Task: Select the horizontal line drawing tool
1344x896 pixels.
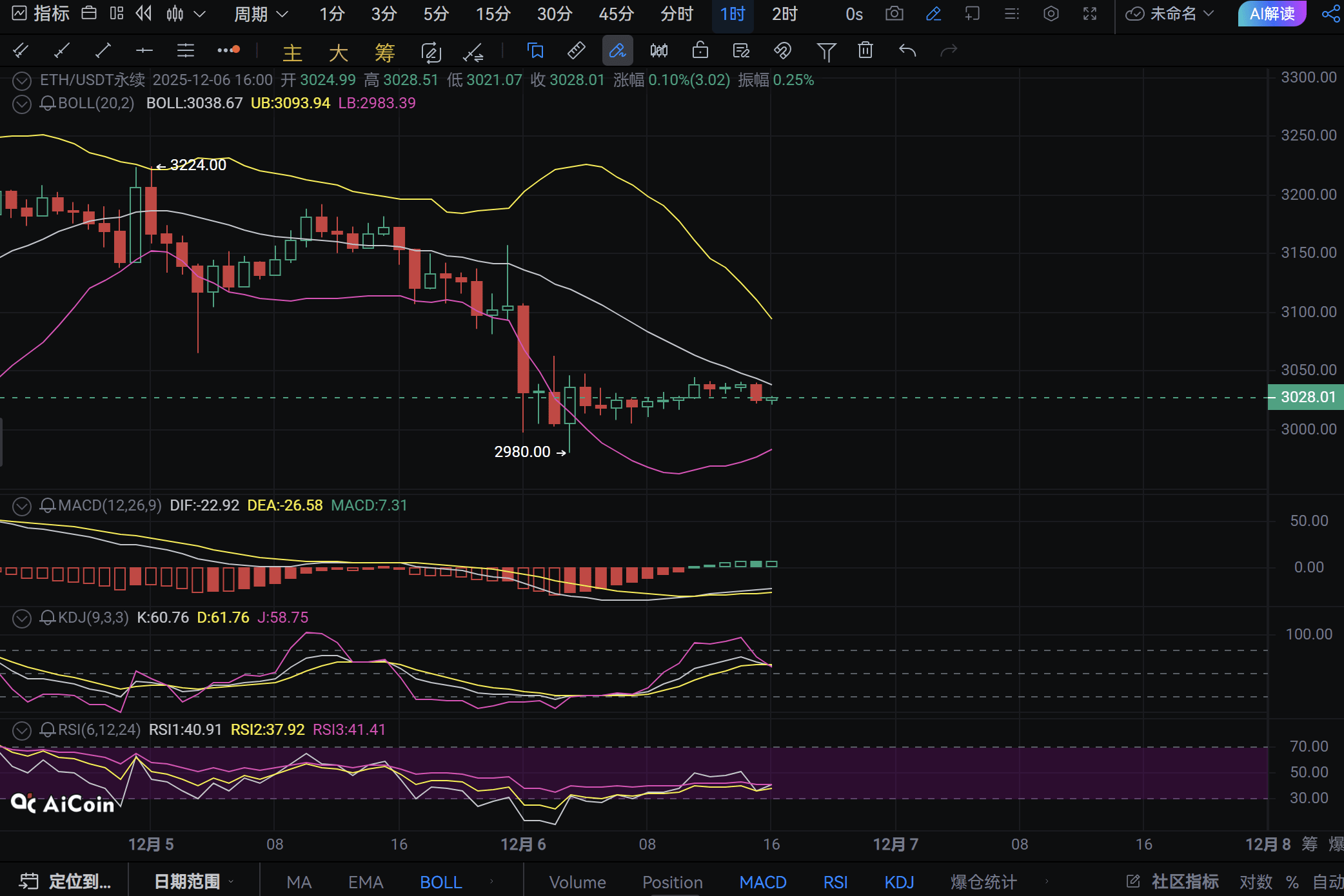Action: point(144,50)
